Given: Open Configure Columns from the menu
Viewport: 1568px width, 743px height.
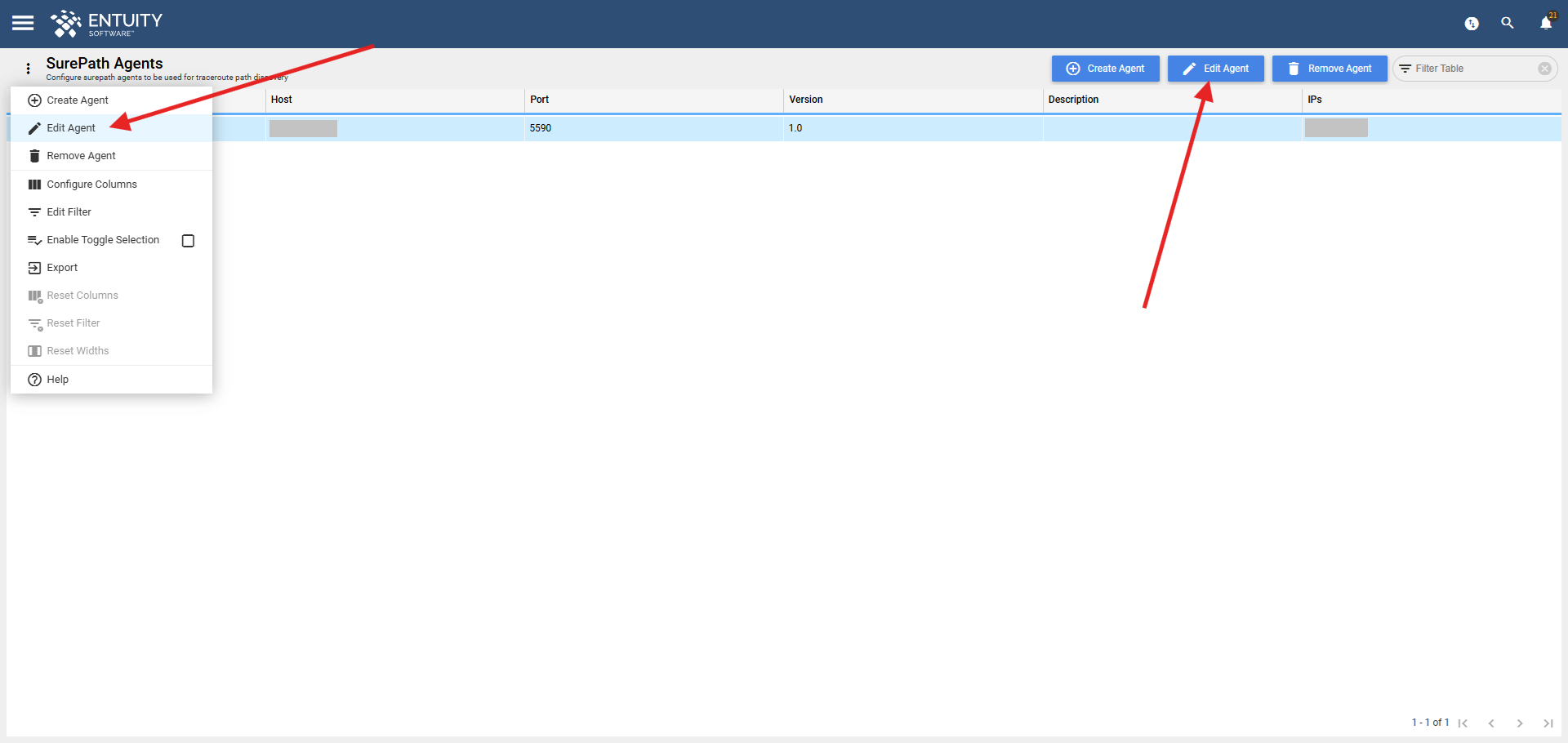Looking at the screenshot, I should point(111,185).
